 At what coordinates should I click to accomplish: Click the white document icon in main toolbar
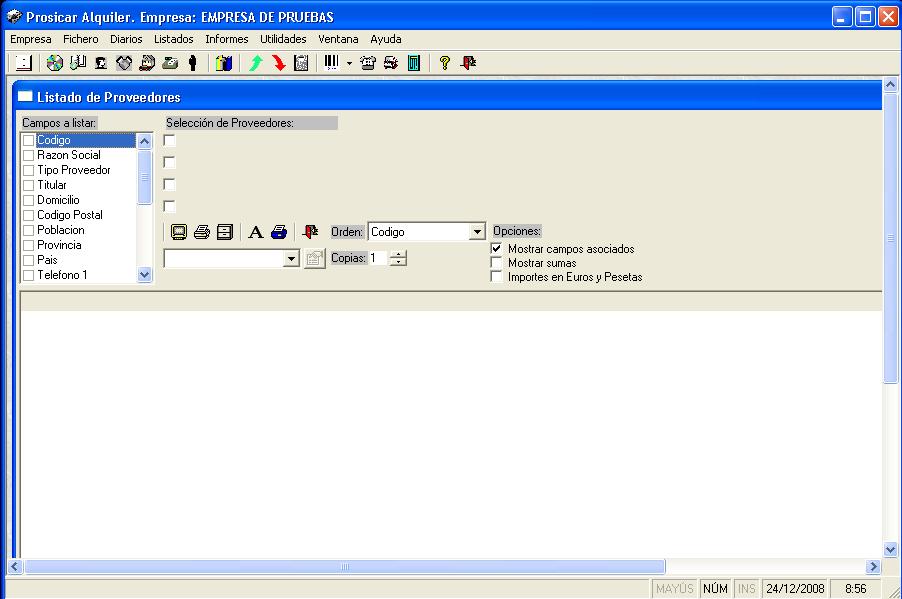(x=24, y=63)
